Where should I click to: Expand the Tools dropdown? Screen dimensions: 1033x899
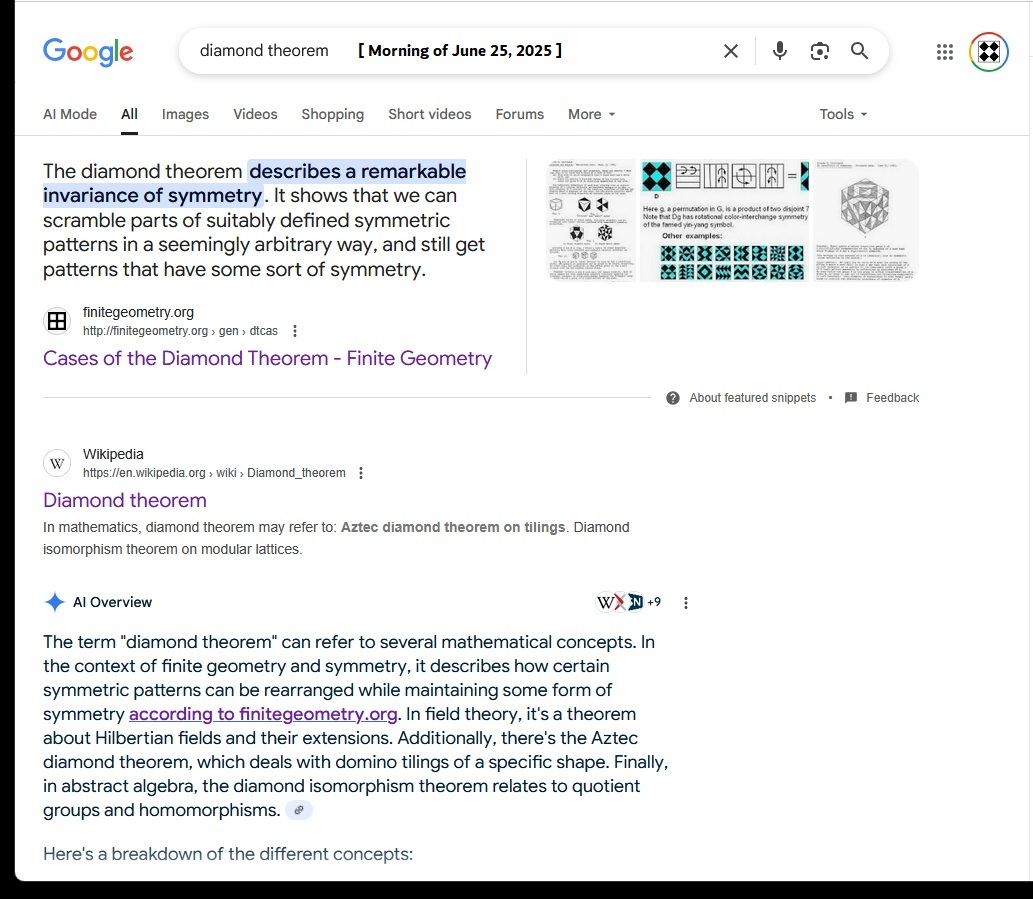(x=842, y=114)
